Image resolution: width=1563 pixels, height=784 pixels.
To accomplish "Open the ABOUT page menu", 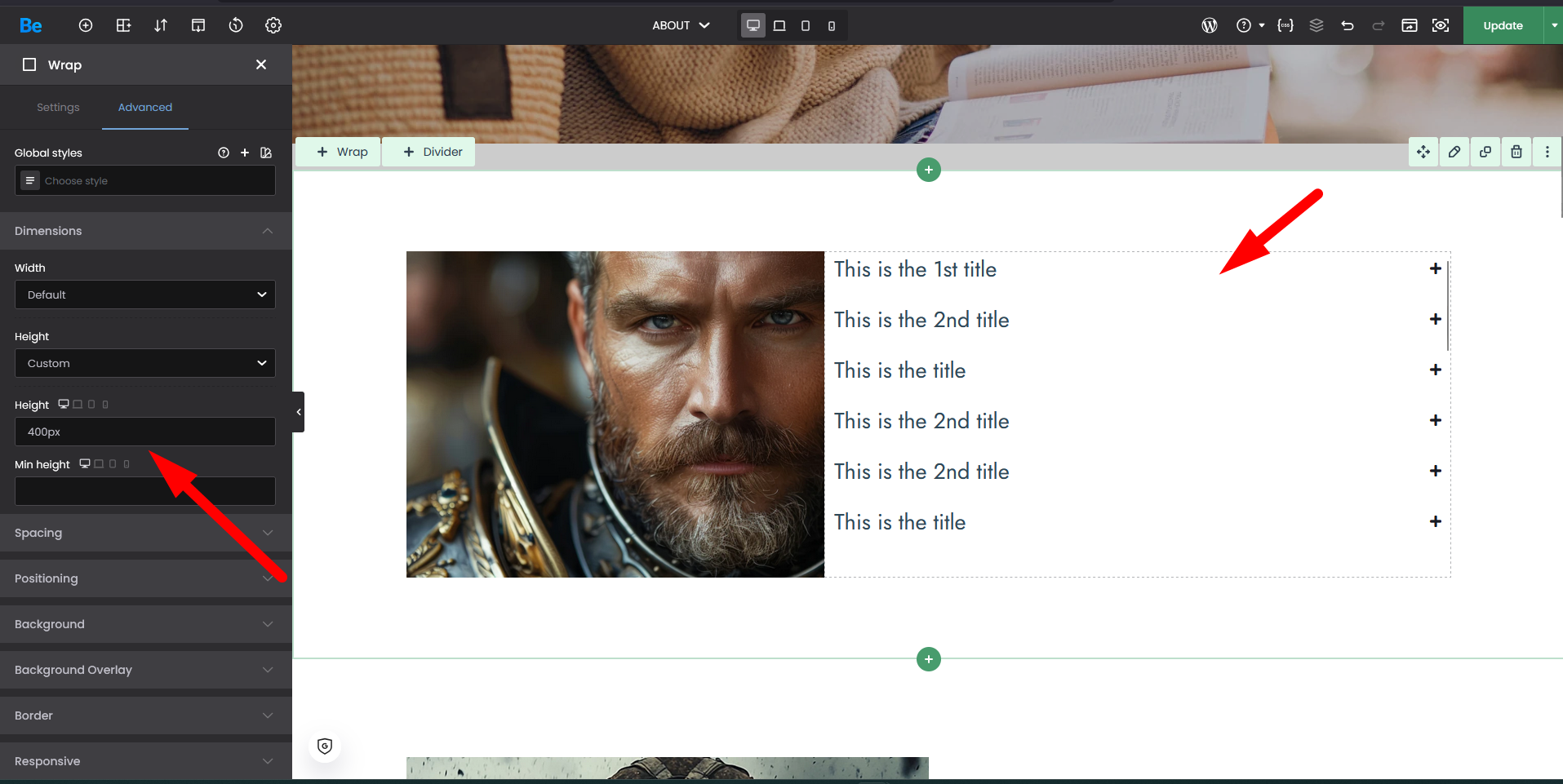I will (681, 25).
